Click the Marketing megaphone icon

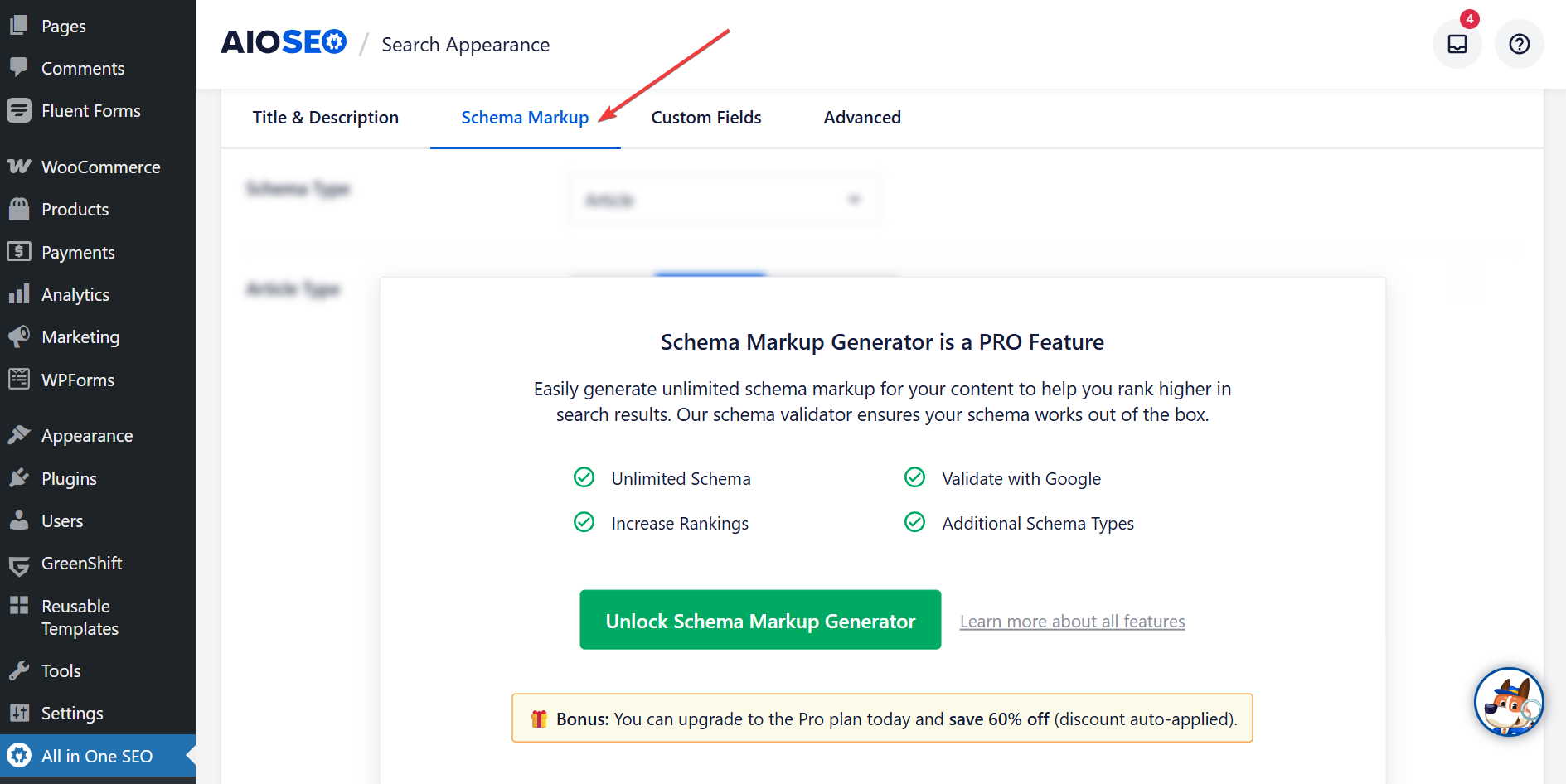tap(18, 336)
